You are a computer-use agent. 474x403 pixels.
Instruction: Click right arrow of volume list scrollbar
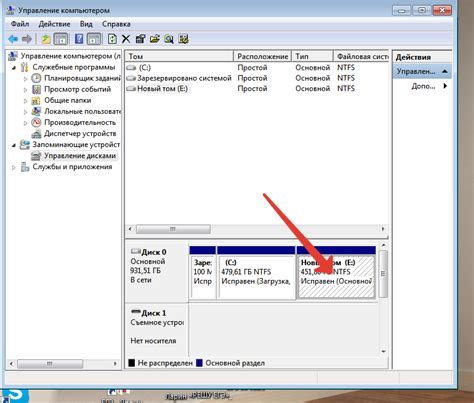pyautogui.click(x=383, y=229)
